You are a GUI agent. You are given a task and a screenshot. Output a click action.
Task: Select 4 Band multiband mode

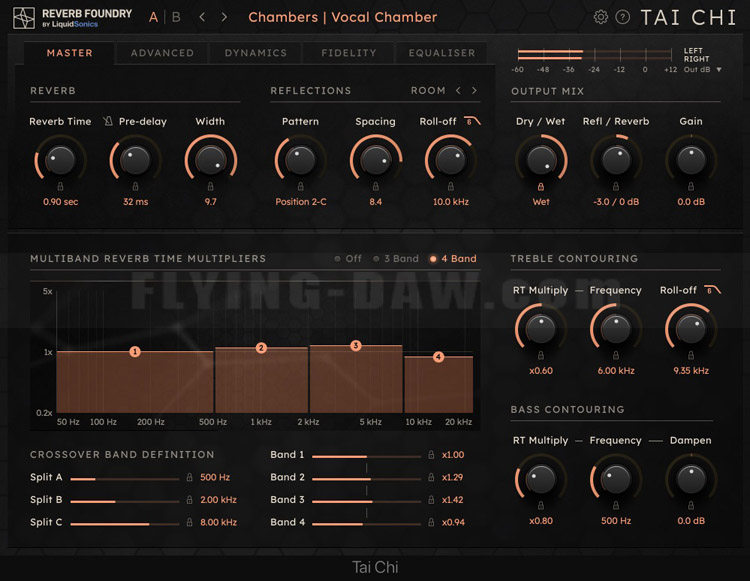[453, 259]
